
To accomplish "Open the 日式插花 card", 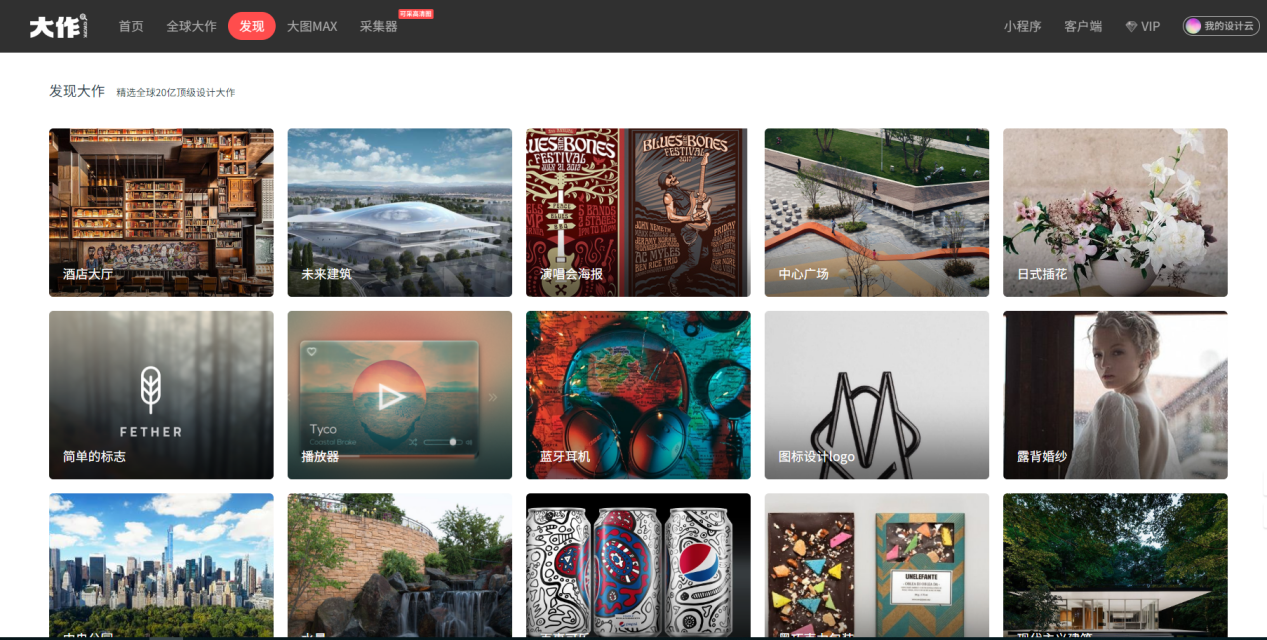I will (x=1115, y=212).
